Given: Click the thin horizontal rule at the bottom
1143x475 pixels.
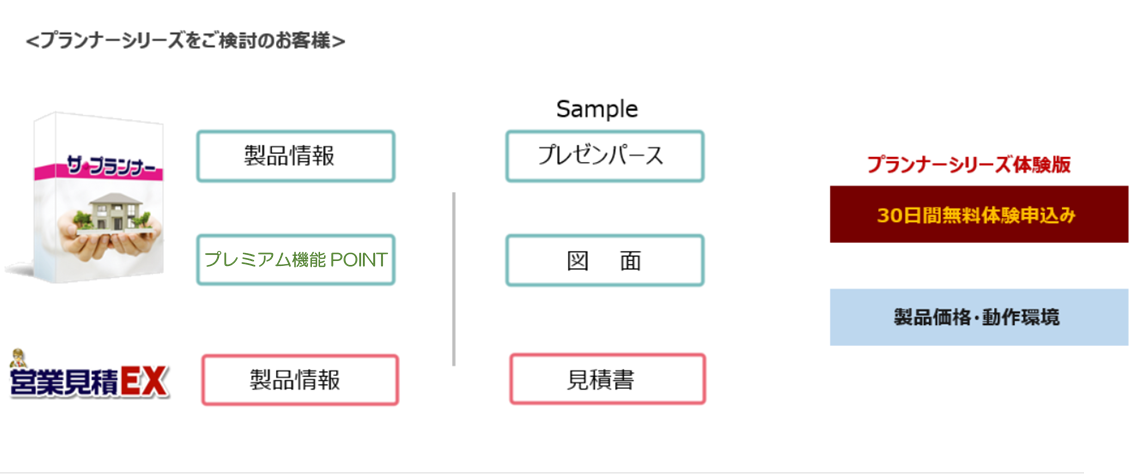Looking at the screenshot, I should pyautogui.click(x=542, y=473).
